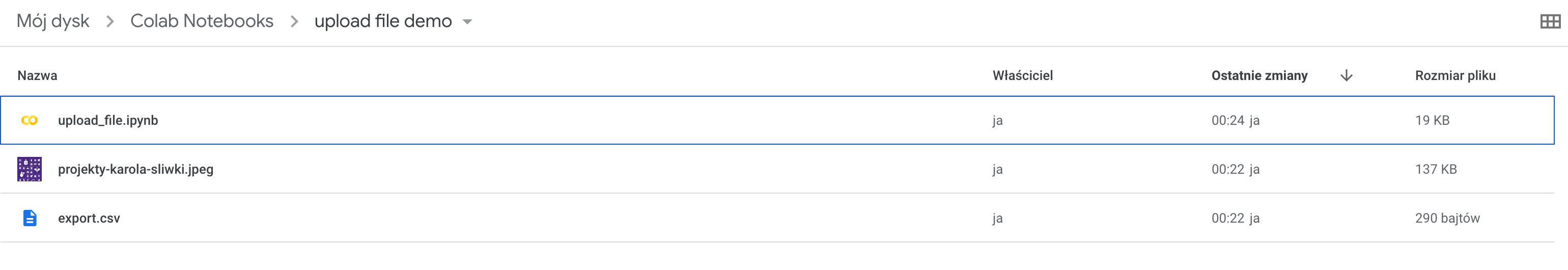The height and width of the screenshot is (270, 1568).
Task: Click the 290 bajtów size cell
Action: click(x=1447, y=218)
